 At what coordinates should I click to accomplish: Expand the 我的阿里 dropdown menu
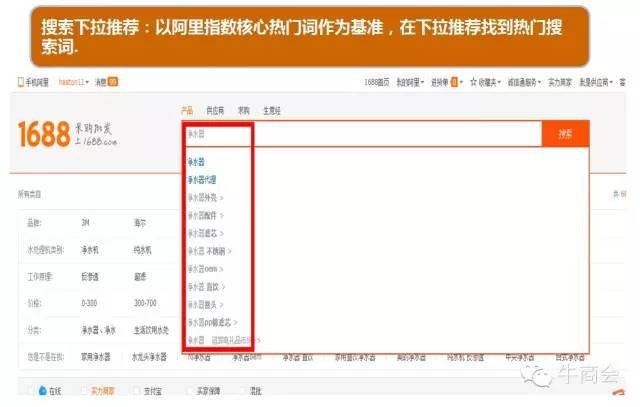pyautogui.click(x=410, y=82)
